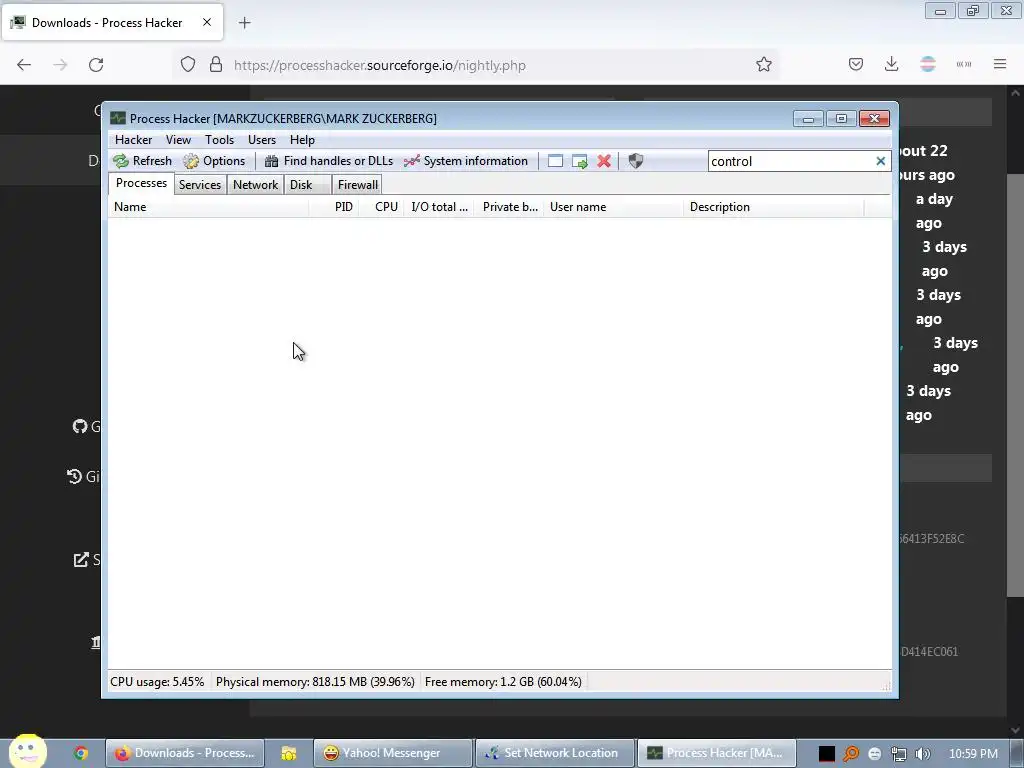Click the Firefox extension icon beside avatar

point(963,65)
